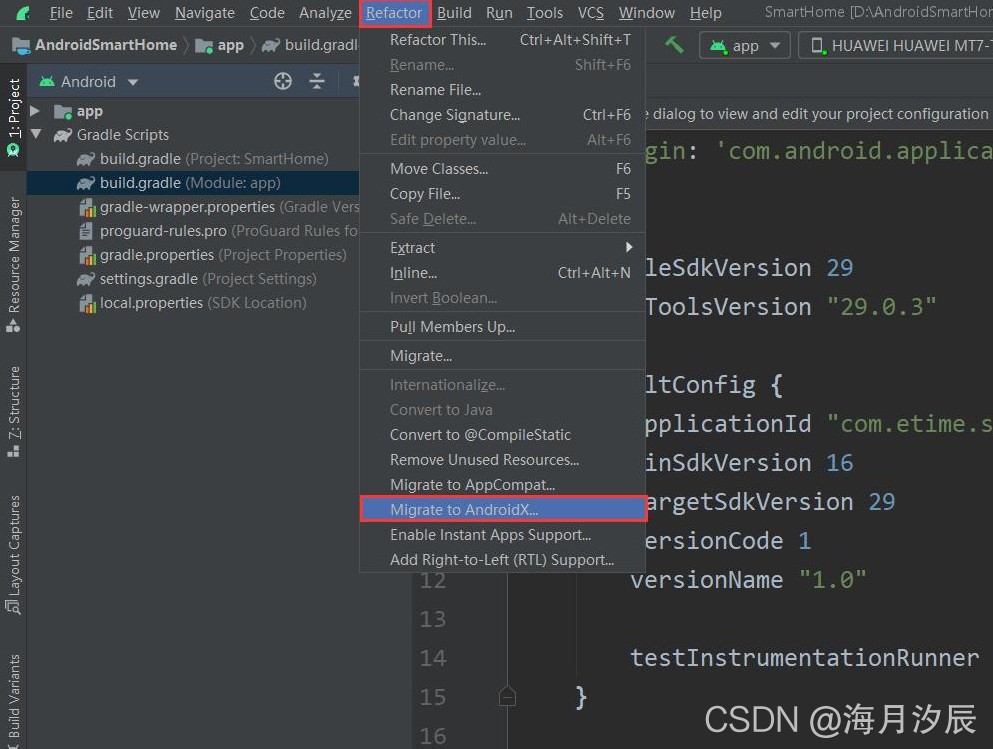
Task: Open the Window menu
Action: click(x=647, y=13)
